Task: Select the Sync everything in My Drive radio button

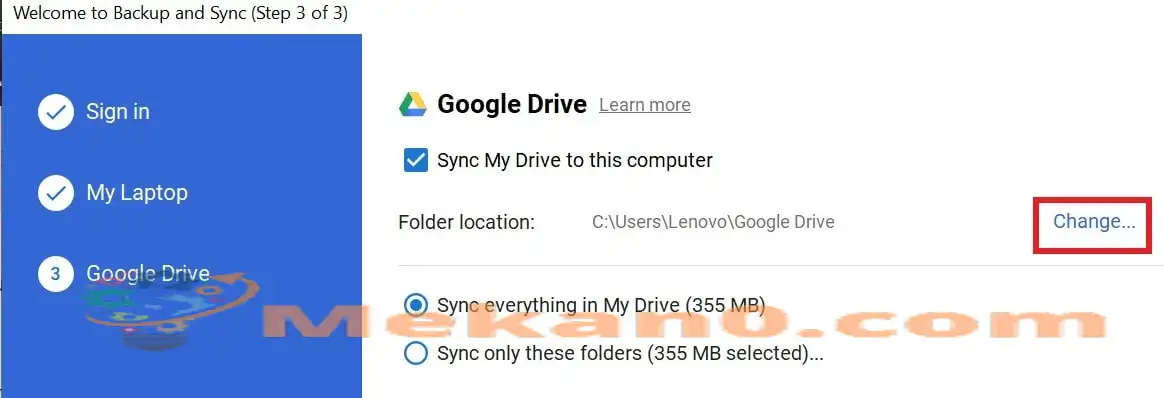Action: [x=416, y=304]
